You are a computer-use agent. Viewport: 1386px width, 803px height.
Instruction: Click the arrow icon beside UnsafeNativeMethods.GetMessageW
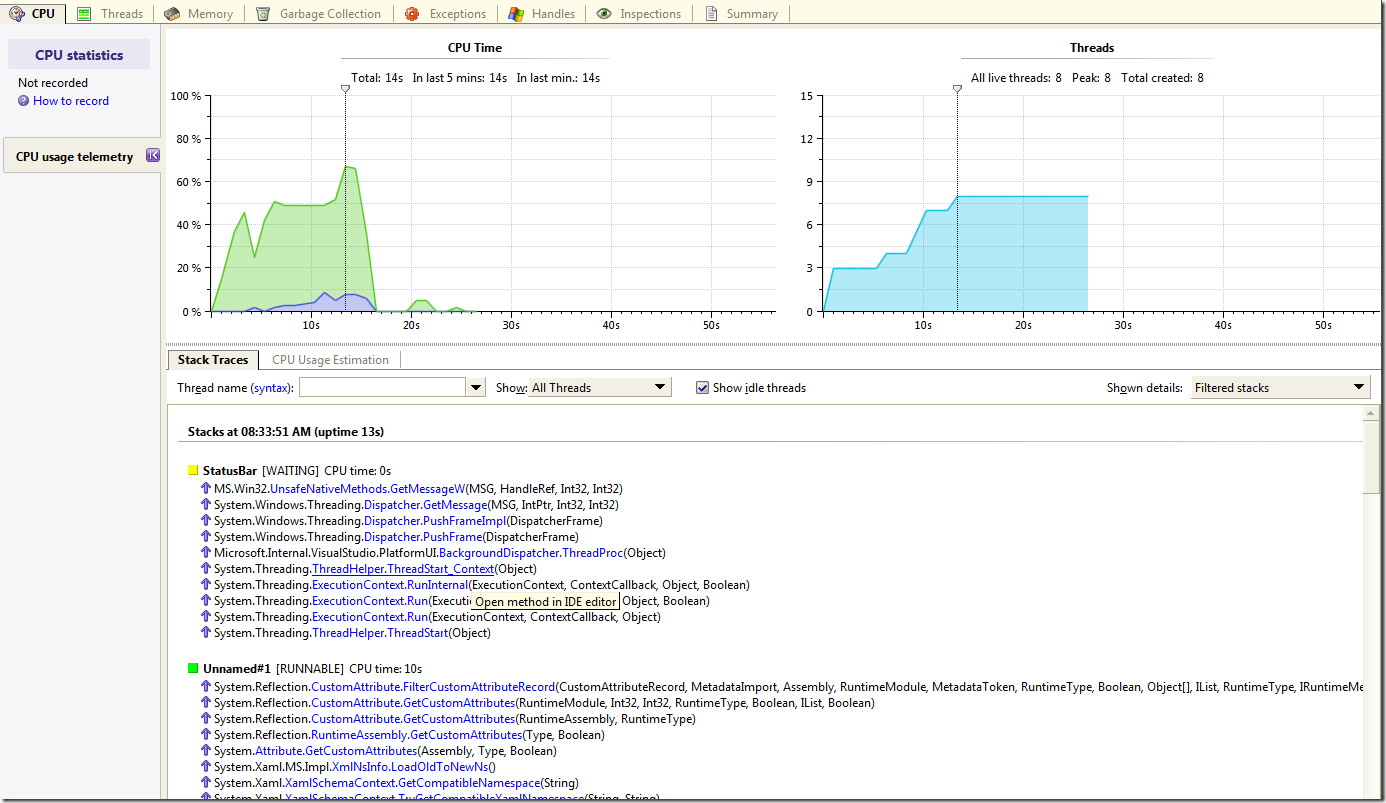pos(206,489)
